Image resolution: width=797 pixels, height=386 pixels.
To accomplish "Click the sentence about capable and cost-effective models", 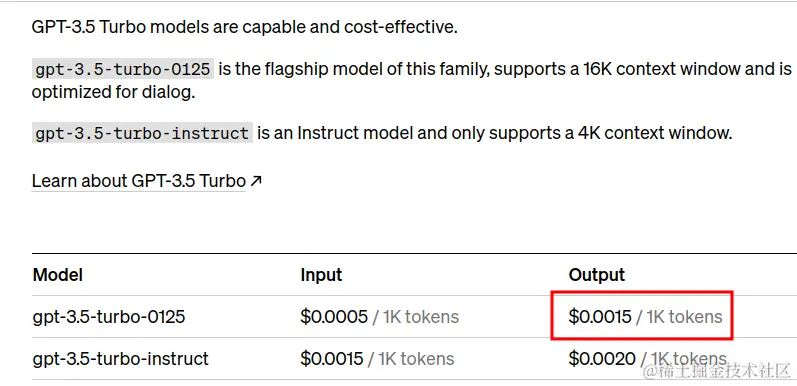I will [244, 26].
